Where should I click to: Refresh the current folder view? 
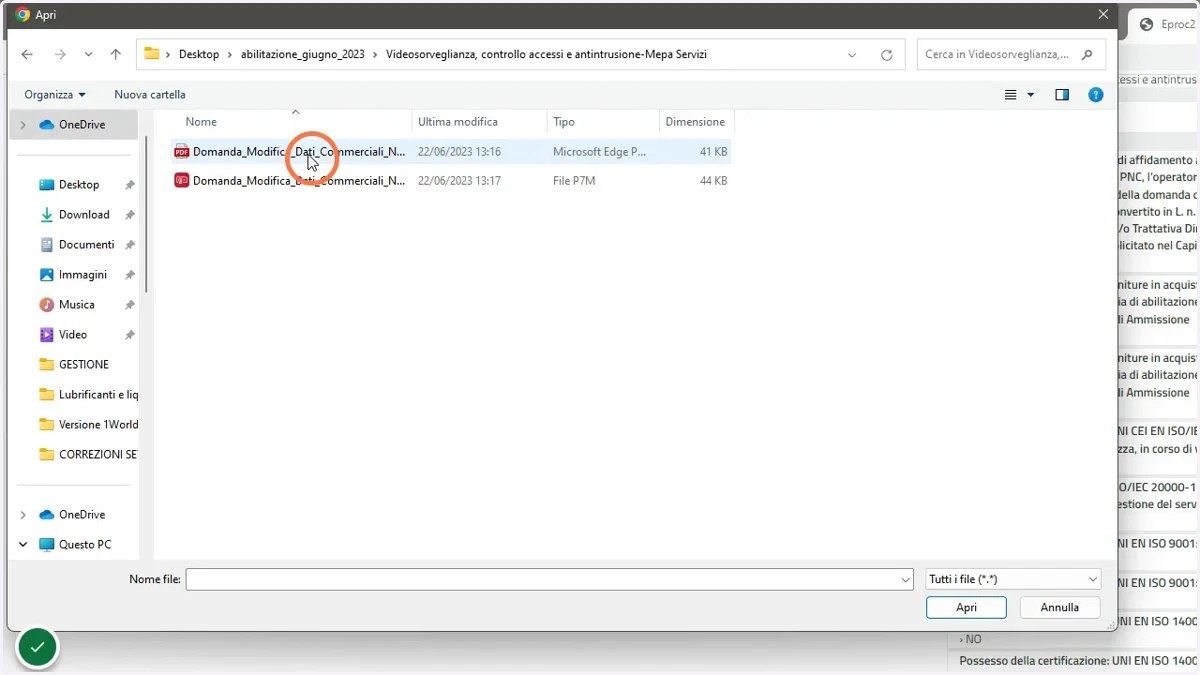click(886, 55)
